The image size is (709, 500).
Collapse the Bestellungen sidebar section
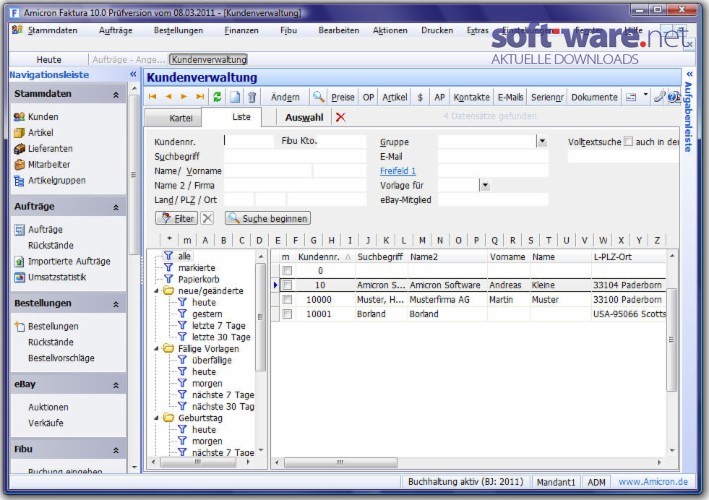click(116, 304)
